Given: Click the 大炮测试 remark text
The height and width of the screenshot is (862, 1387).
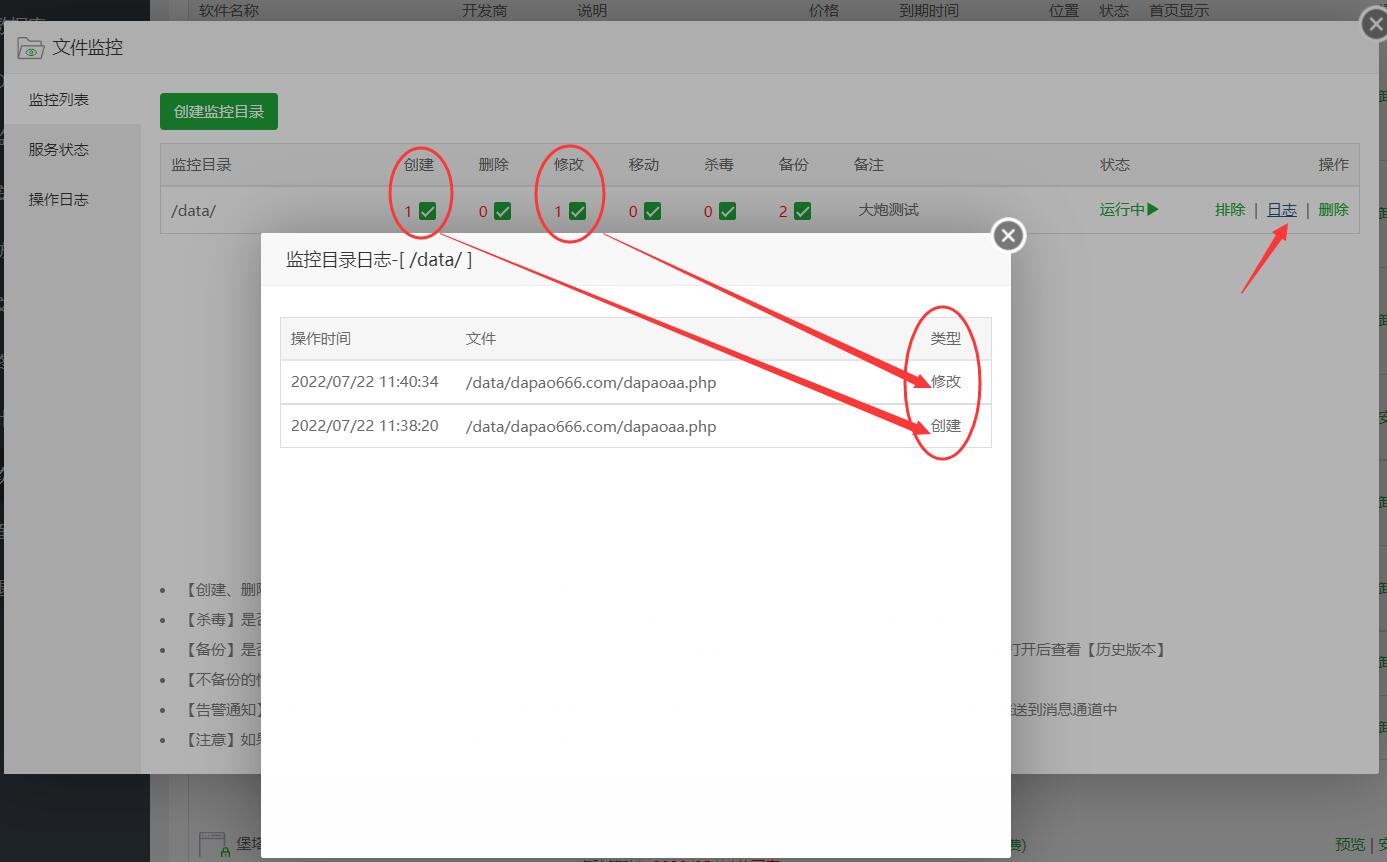Looking at the screenshot, I should click(888, 210).
